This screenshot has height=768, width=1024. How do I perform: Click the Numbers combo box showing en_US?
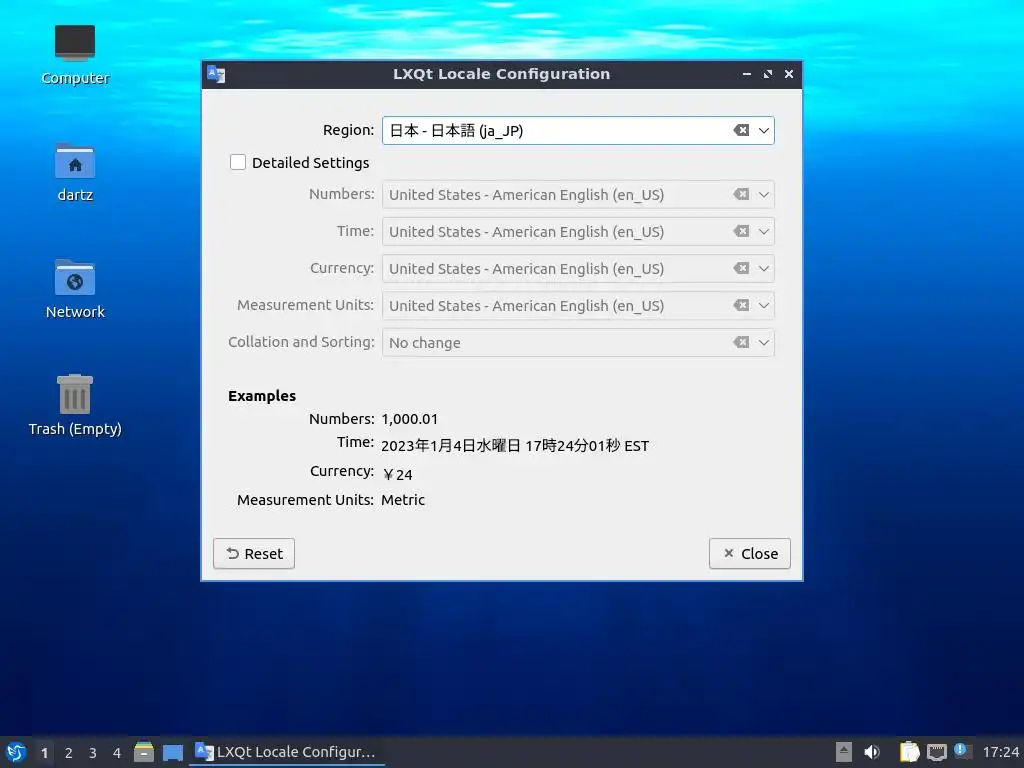coord(578,195)
